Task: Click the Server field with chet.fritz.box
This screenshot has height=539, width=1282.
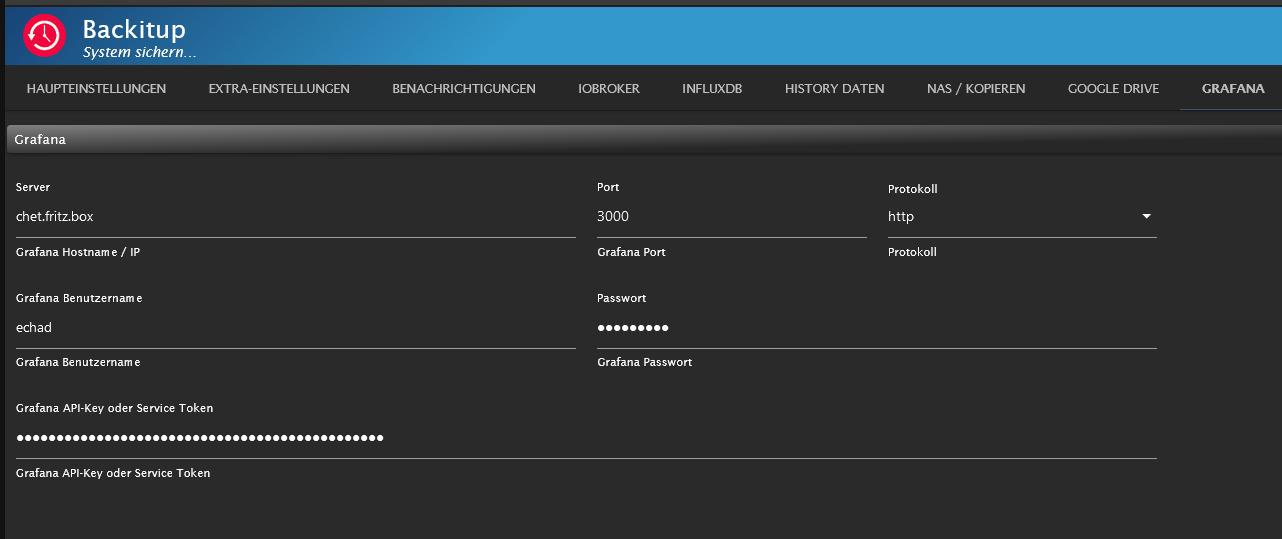Action: (x=296, y=216)
